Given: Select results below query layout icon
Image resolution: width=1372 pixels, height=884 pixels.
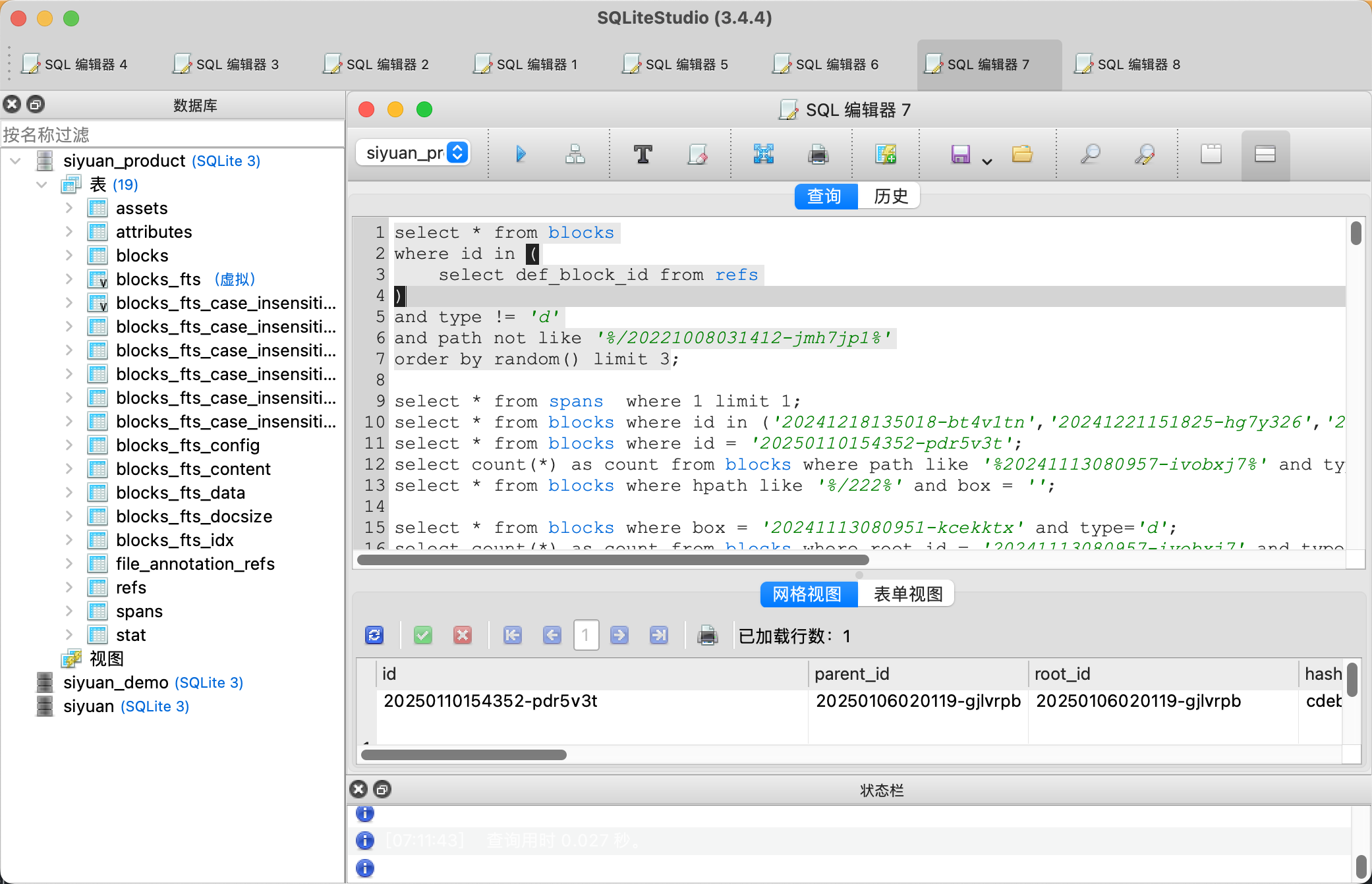Looking at the screenshot, I should (1265, 154).
